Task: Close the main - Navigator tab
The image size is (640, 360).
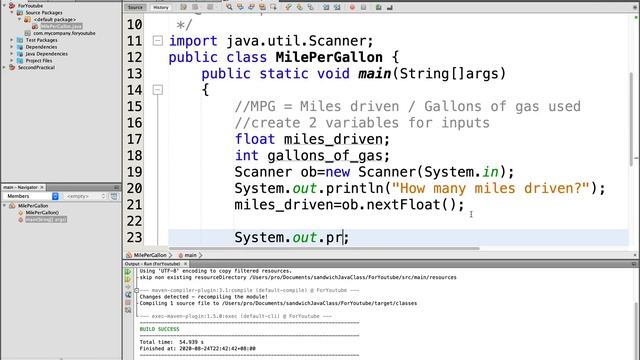Action: pos(42,187)
